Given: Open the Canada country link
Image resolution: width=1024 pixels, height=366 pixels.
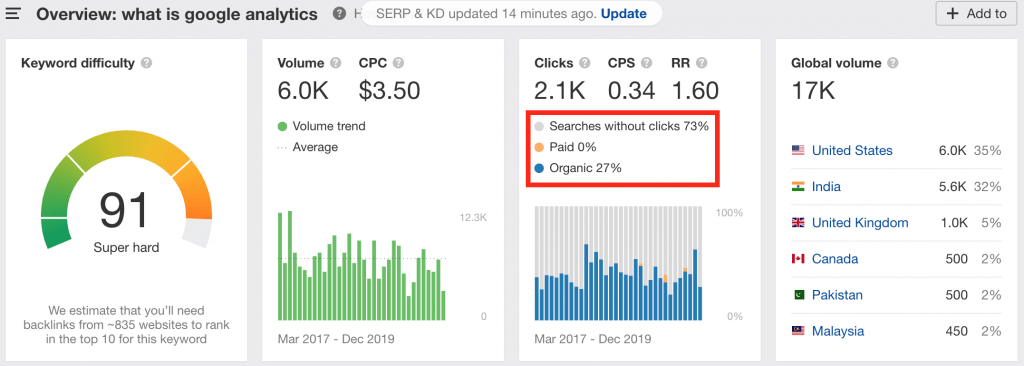Looking at the screenshot, I should [x=835, y=259].
